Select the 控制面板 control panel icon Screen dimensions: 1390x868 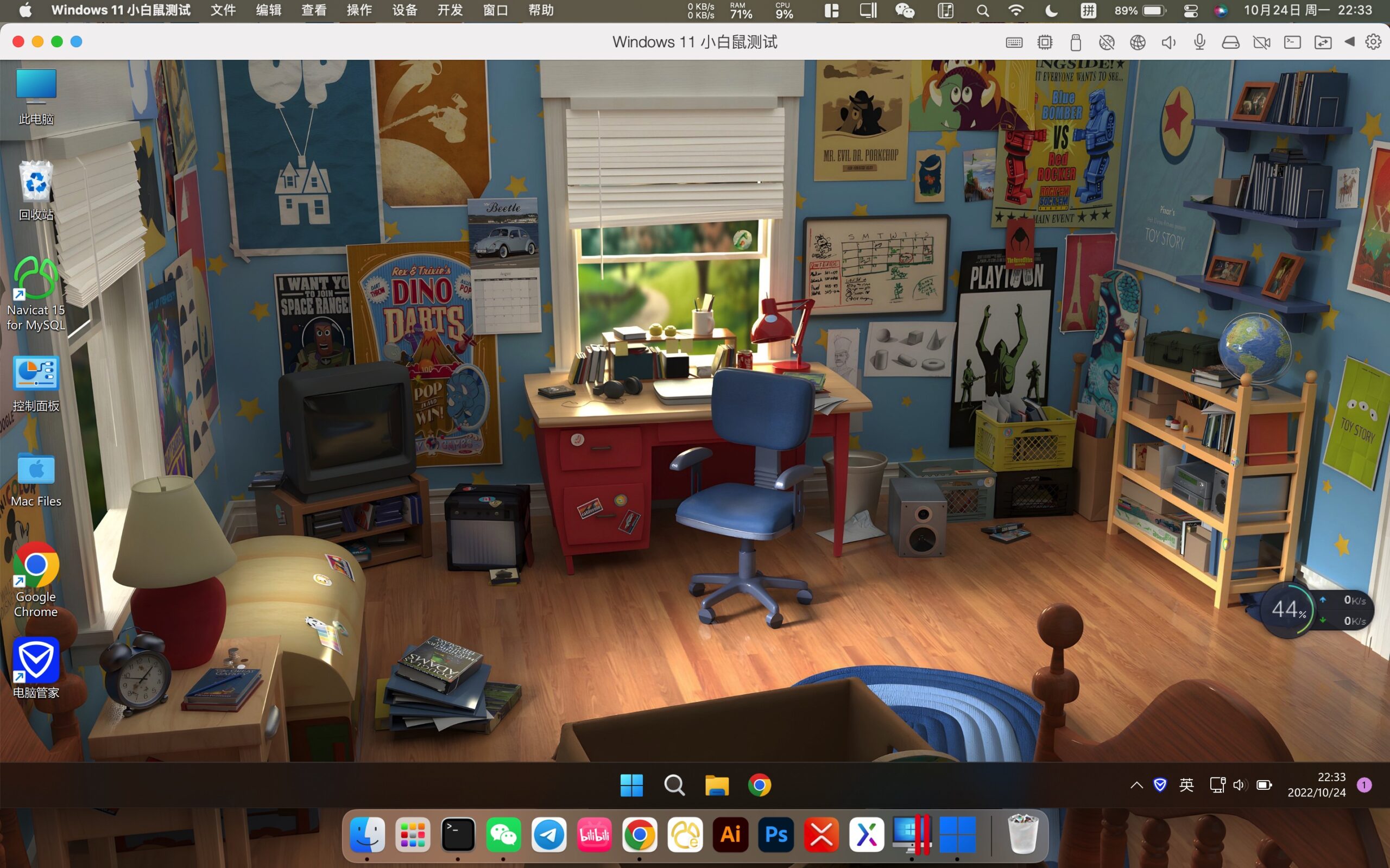36,383
